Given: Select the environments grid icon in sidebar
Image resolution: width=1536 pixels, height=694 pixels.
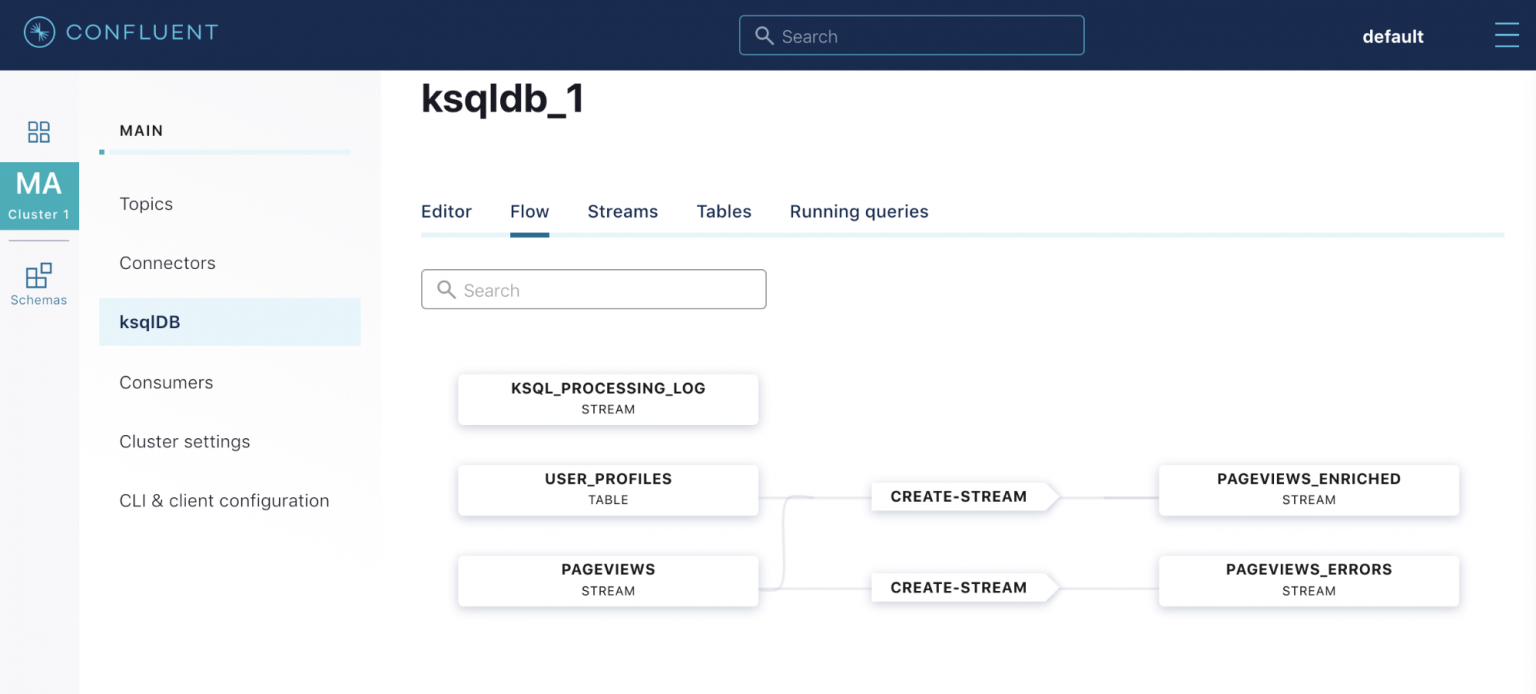Looking at the screenshot, I should click(38, 131).
